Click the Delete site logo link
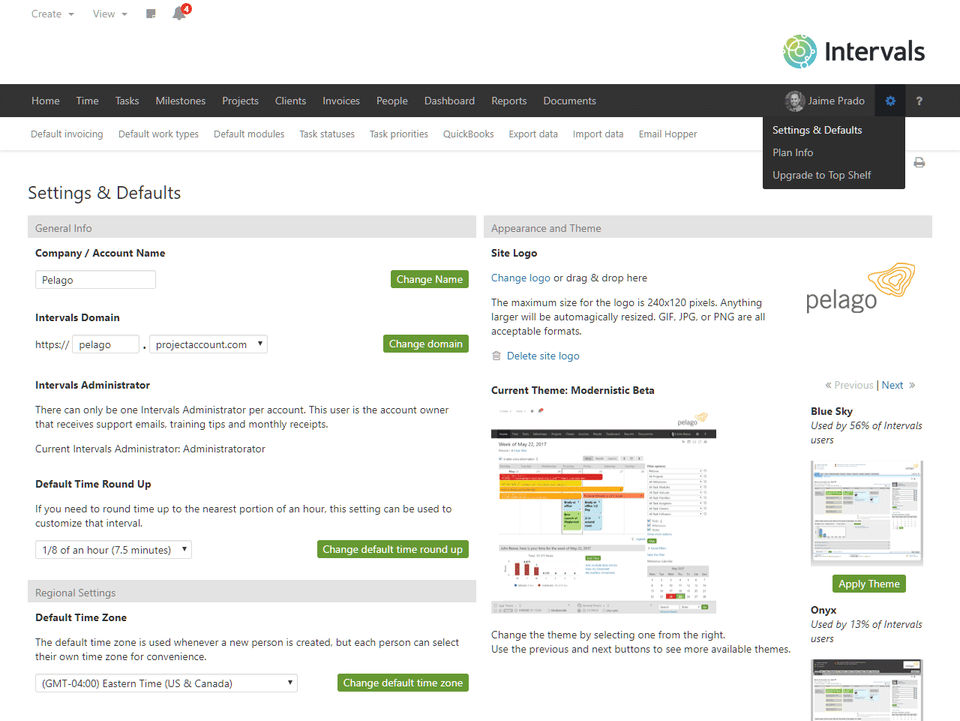This screenshot has height=721, width=960. click(x=543, y=356)
